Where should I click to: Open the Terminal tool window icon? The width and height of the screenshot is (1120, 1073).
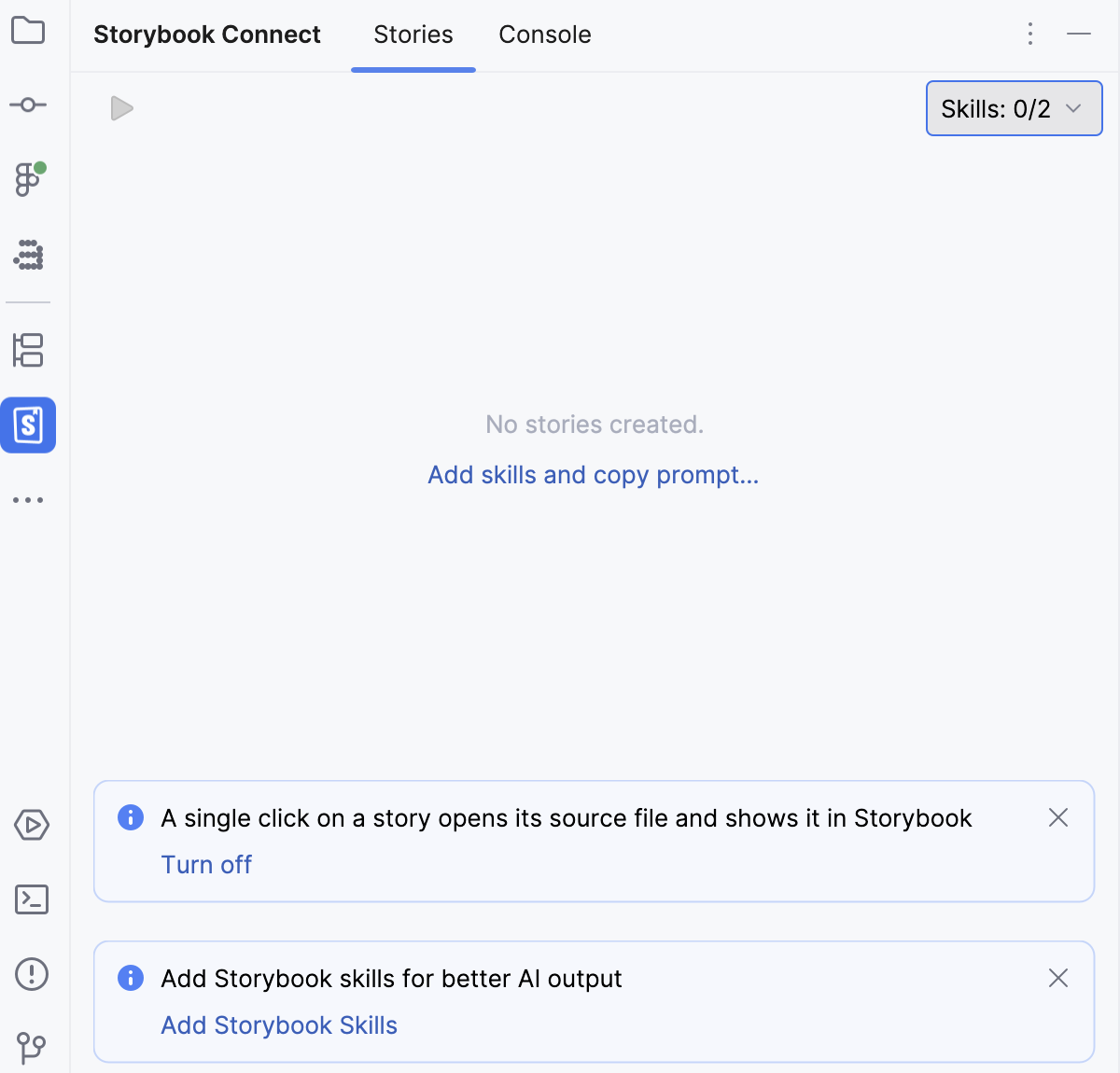tap(32, 899)
